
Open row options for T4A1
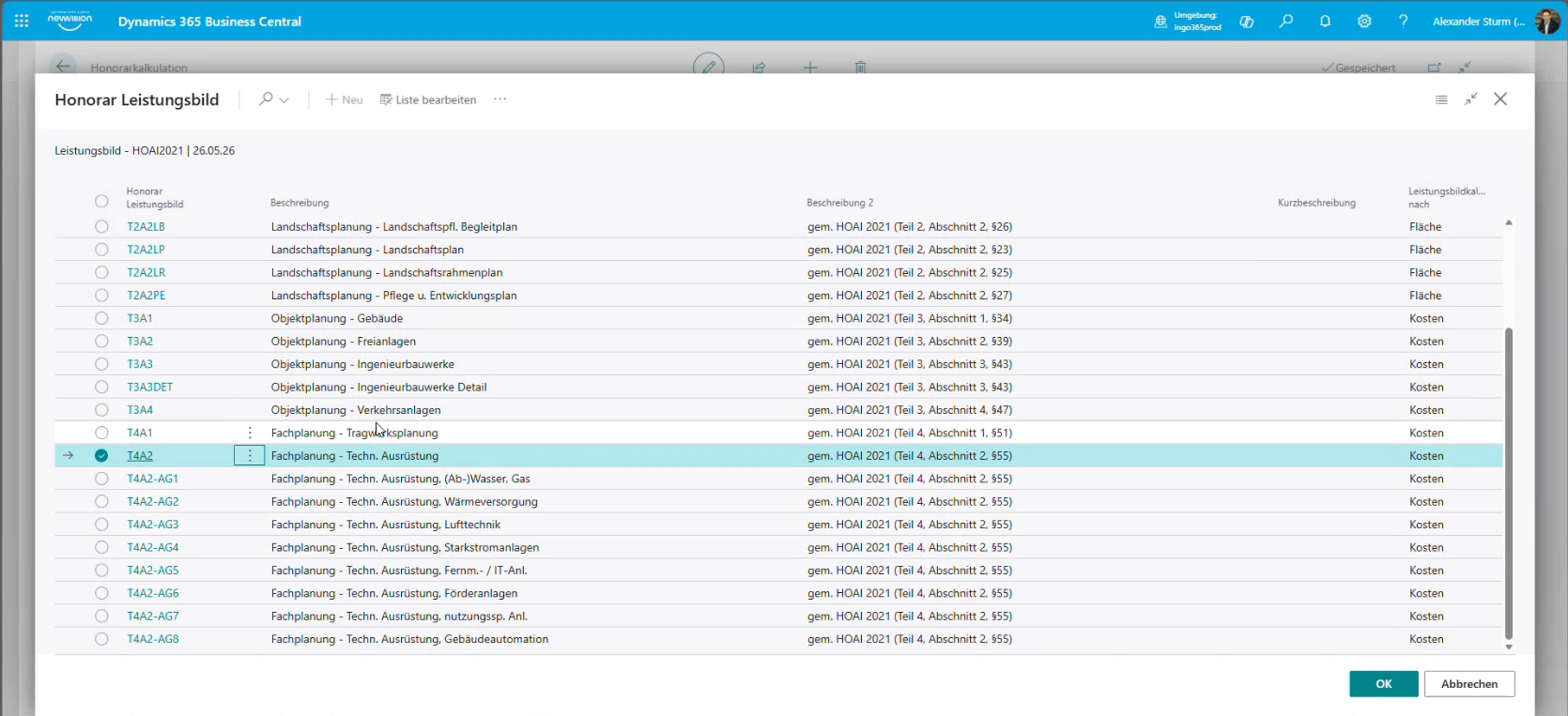click(250, 433)
